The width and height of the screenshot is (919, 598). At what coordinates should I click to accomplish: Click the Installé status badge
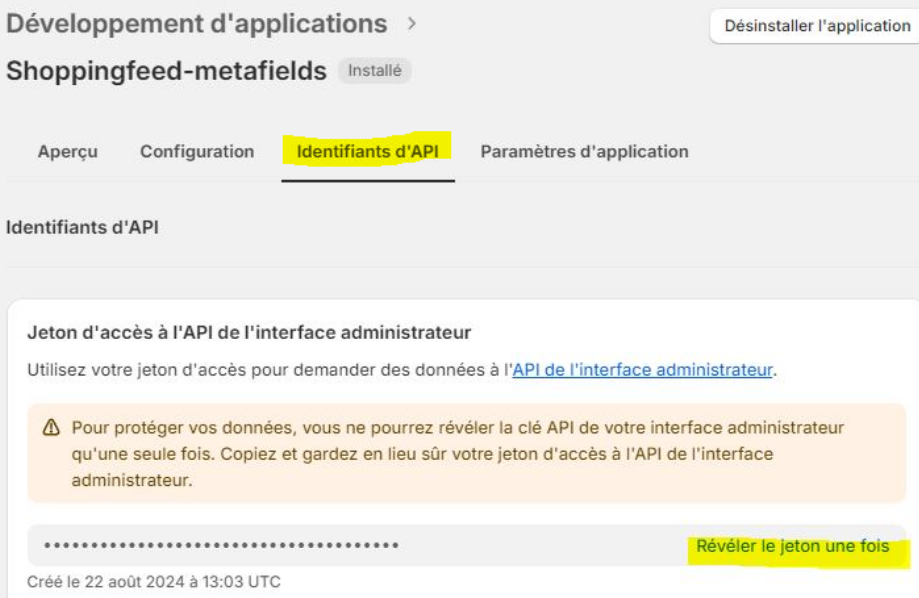375,71
